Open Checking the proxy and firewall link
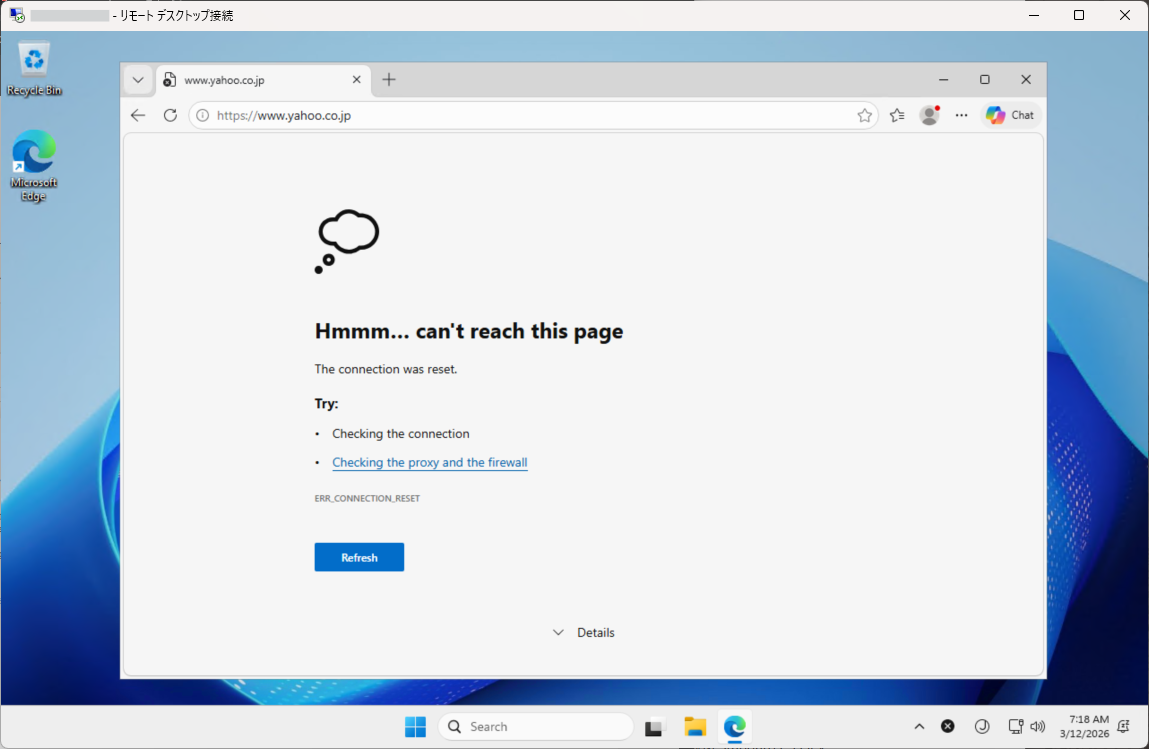The height and width of the screenshot is (749, 1149). click(x=429, y=462)
